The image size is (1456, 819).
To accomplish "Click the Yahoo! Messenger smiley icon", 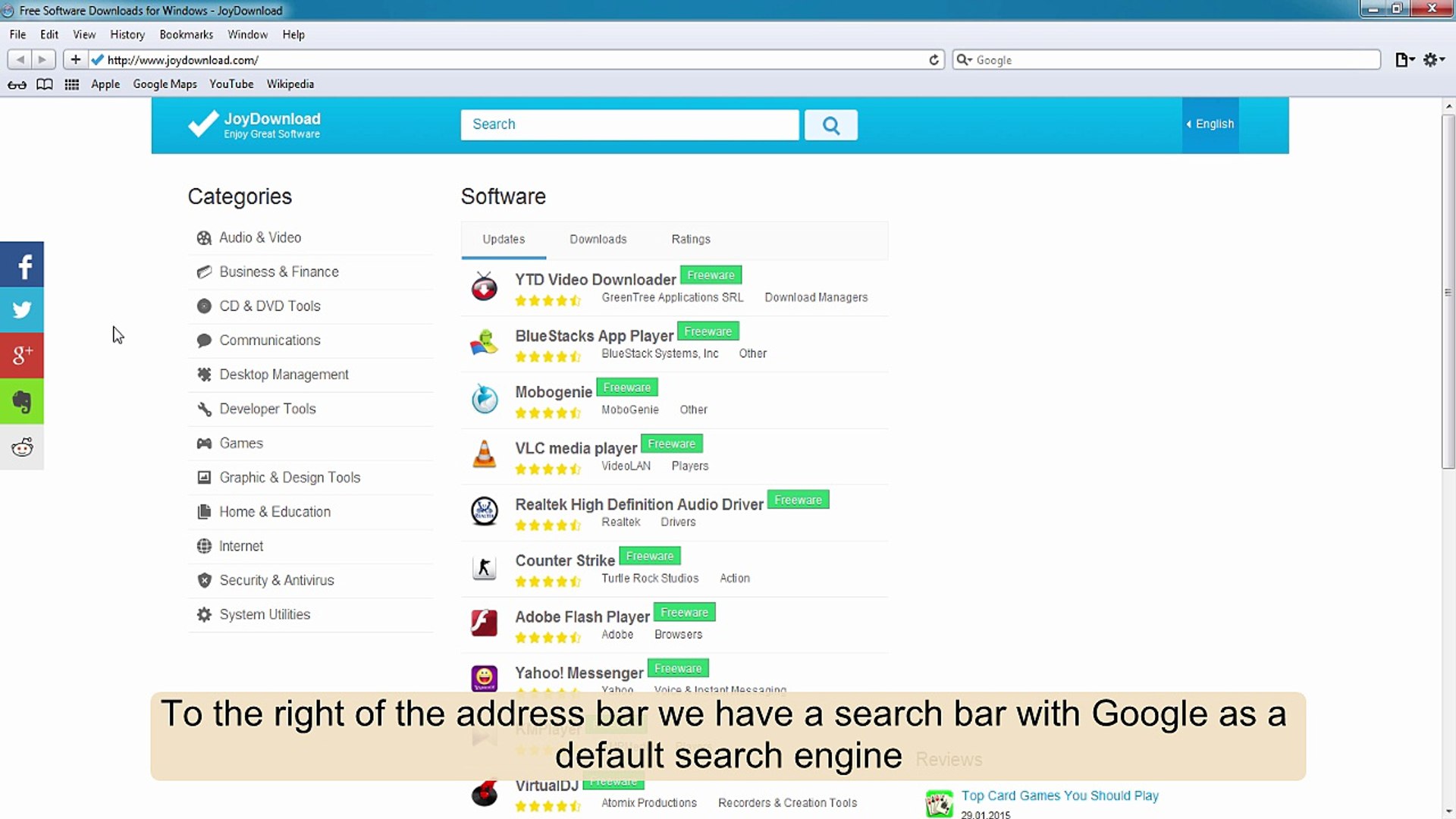I will click(x=485, y=679).
